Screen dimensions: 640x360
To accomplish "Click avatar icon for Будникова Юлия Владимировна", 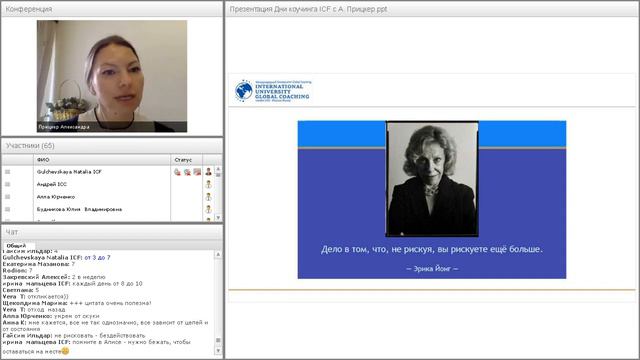I will pyautogui.click(x=209, y=209).
